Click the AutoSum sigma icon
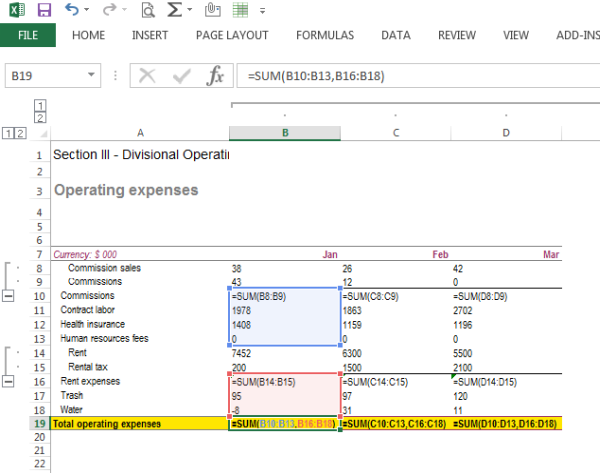 pos(174,11)
